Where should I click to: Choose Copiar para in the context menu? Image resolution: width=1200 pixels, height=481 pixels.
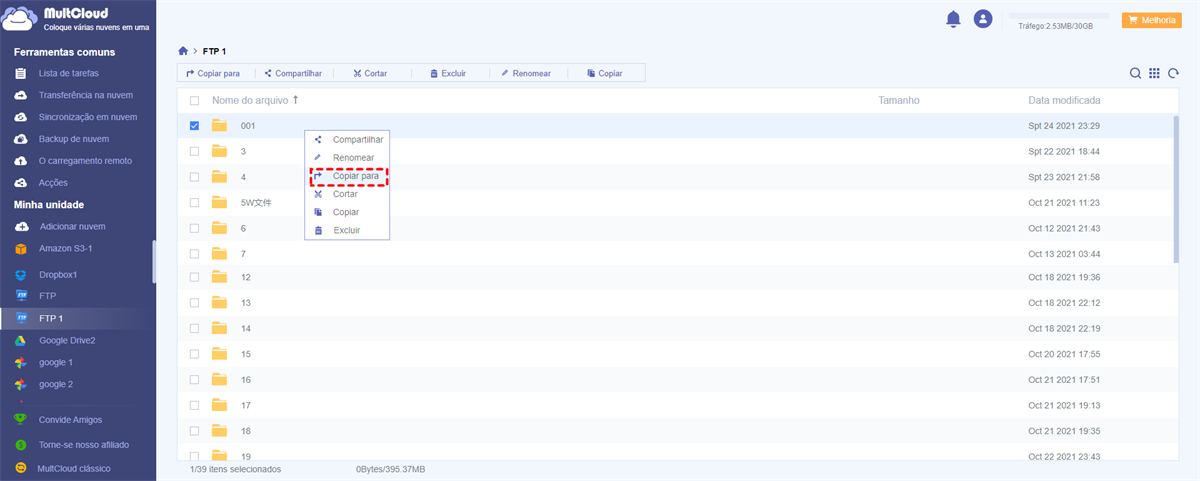(x=347, y=176)
